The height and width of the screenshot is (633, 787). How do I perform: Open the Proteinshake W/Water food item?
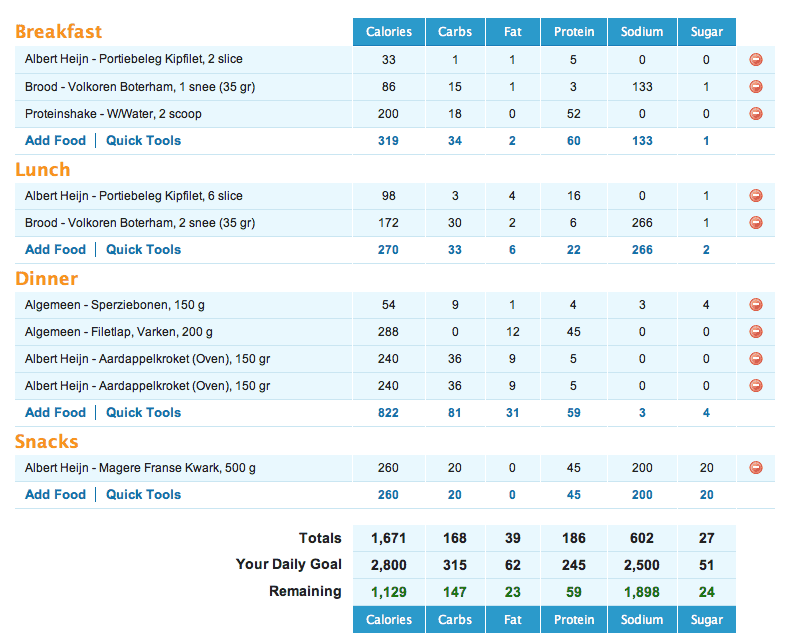click(113, 114)
